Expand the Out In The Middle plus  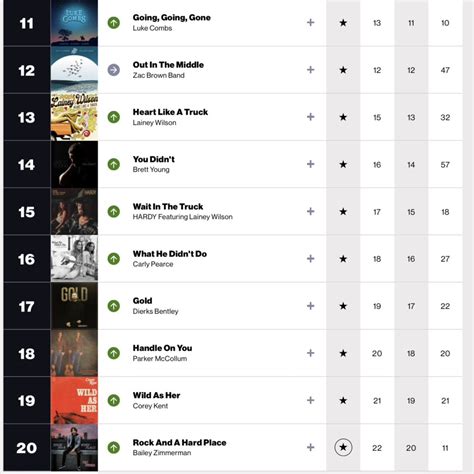(311, 70)
